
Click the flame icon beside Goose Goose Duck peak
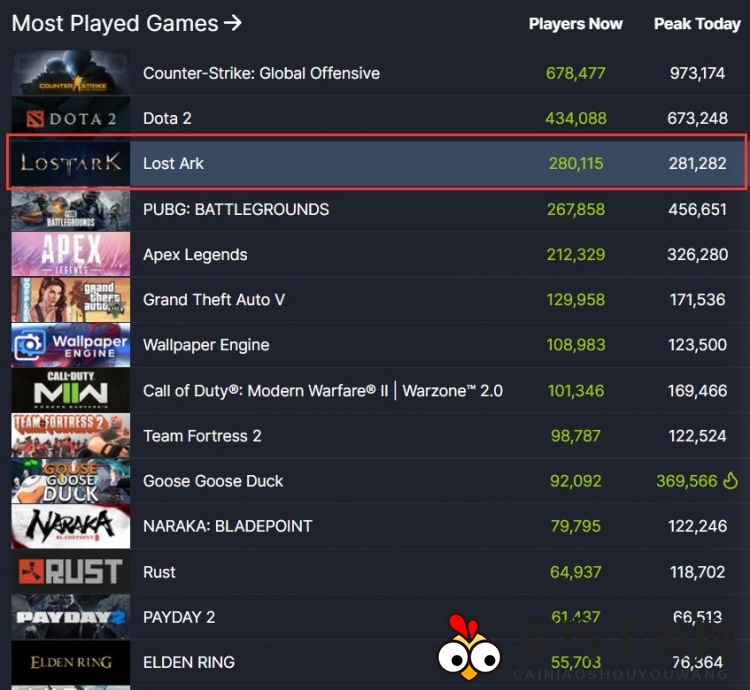coord(730,481)
